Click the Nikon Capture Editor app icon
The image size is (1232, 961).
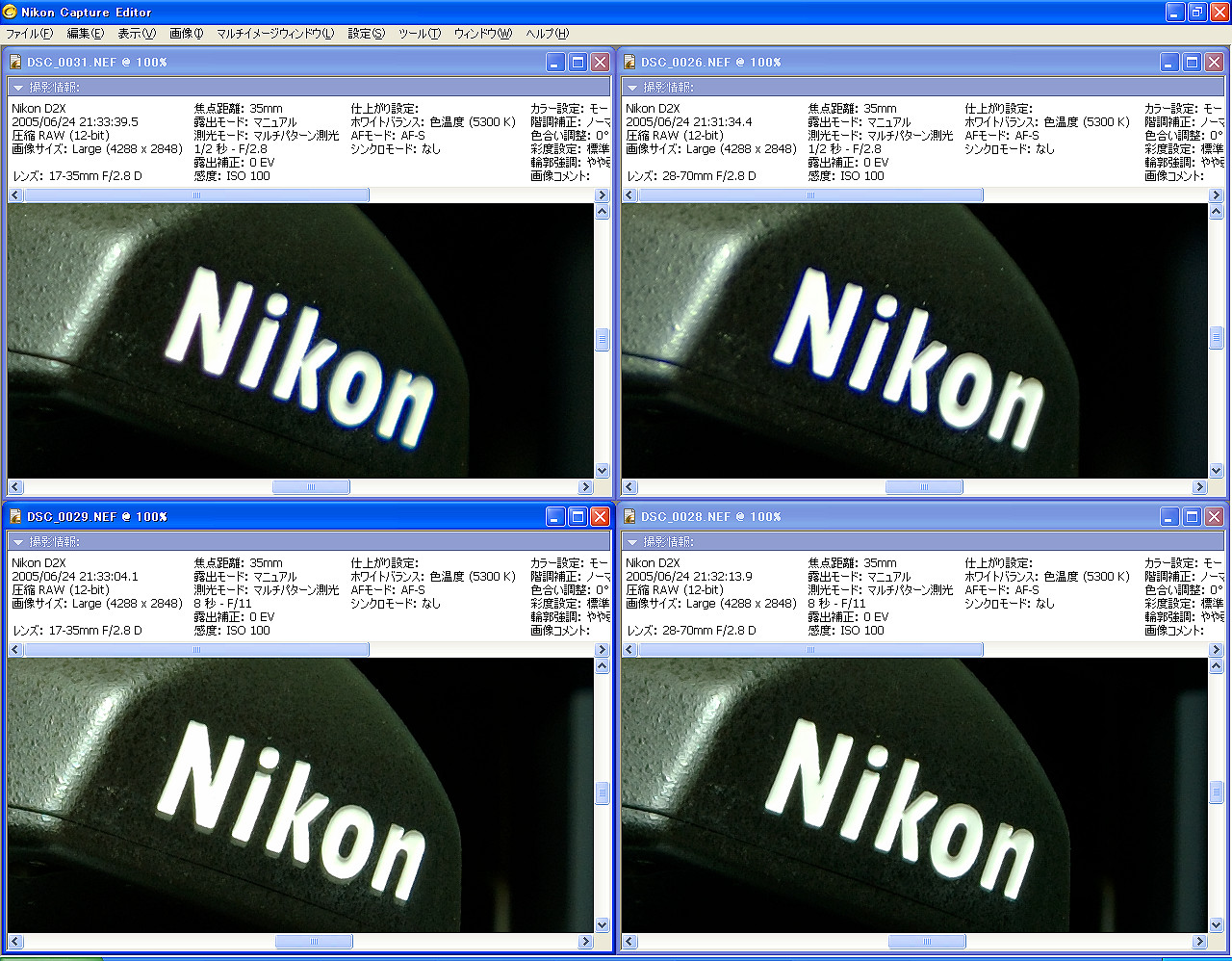click(x=9, y=12)
